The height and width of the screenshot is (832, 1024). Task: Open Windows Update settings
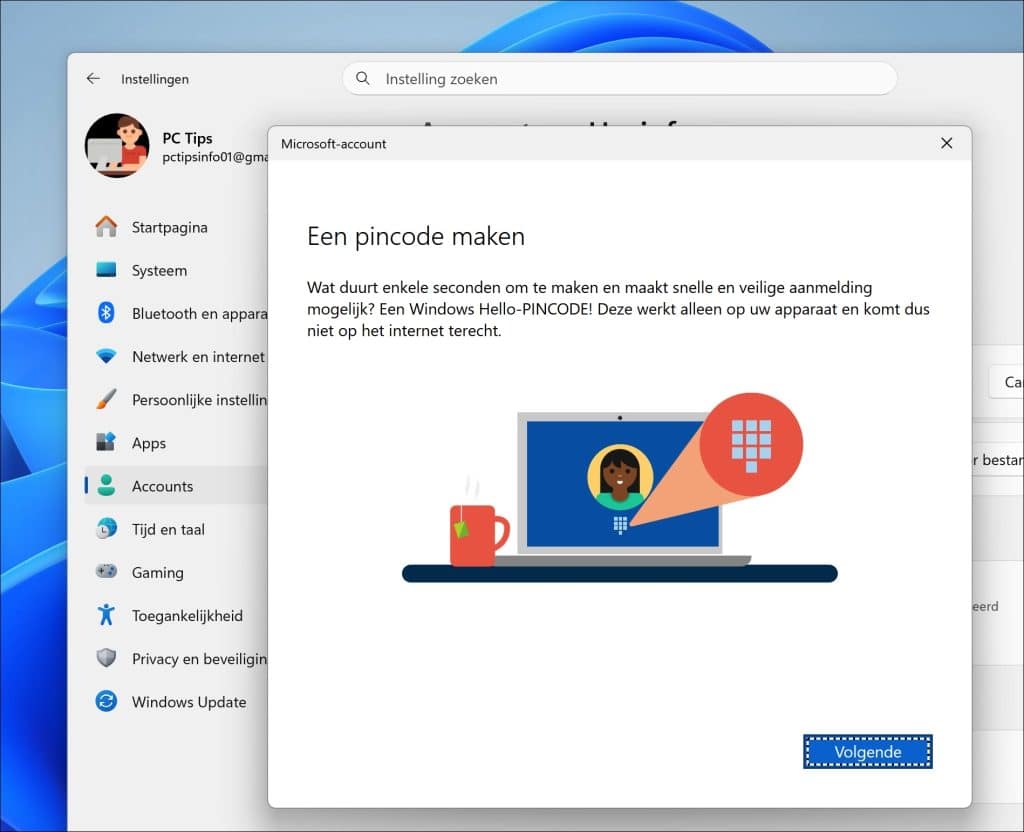pos(176,701)
